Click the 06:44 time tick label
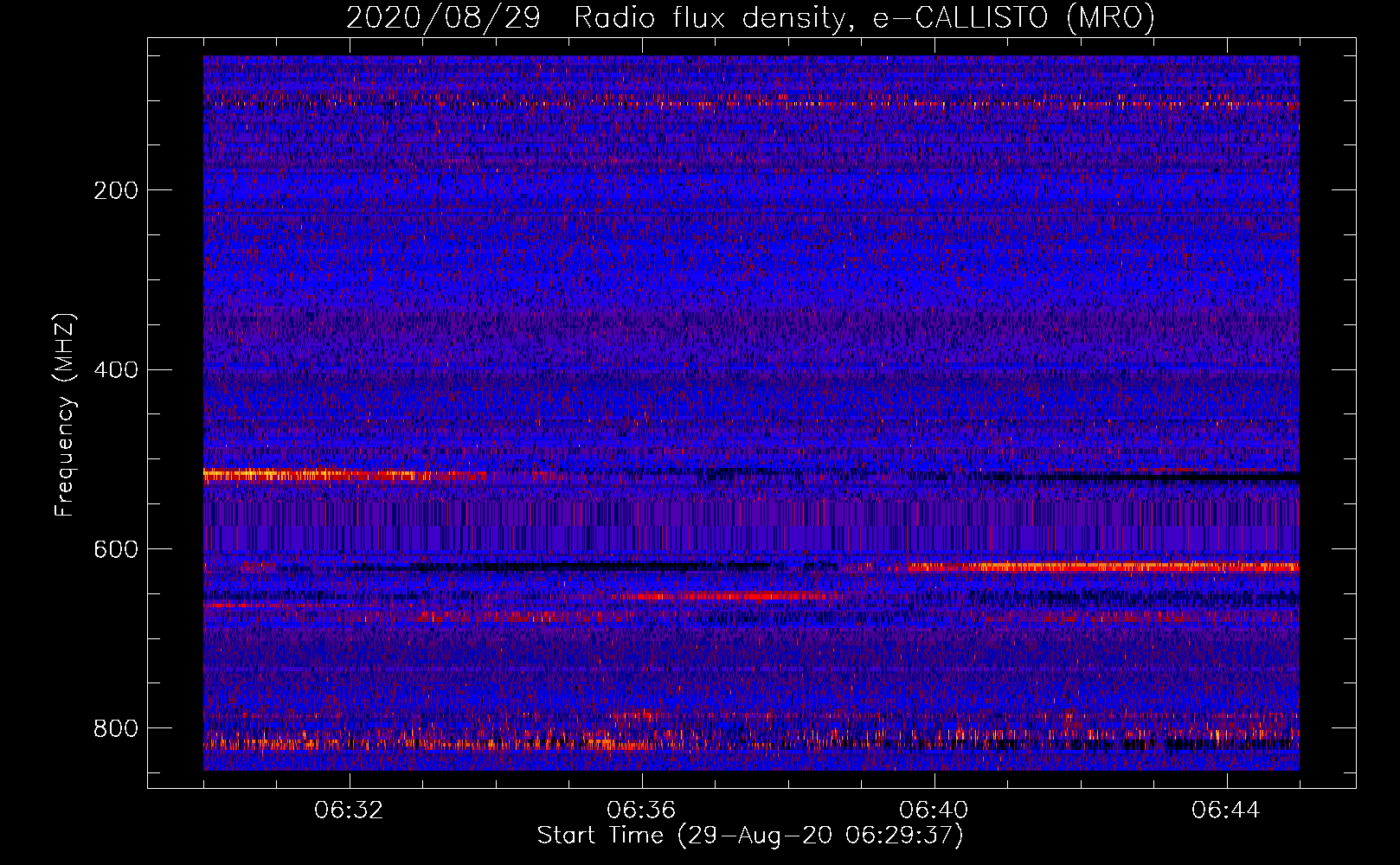The width and height of the screenshot is (1400, 865). [x=1226, y=811]
